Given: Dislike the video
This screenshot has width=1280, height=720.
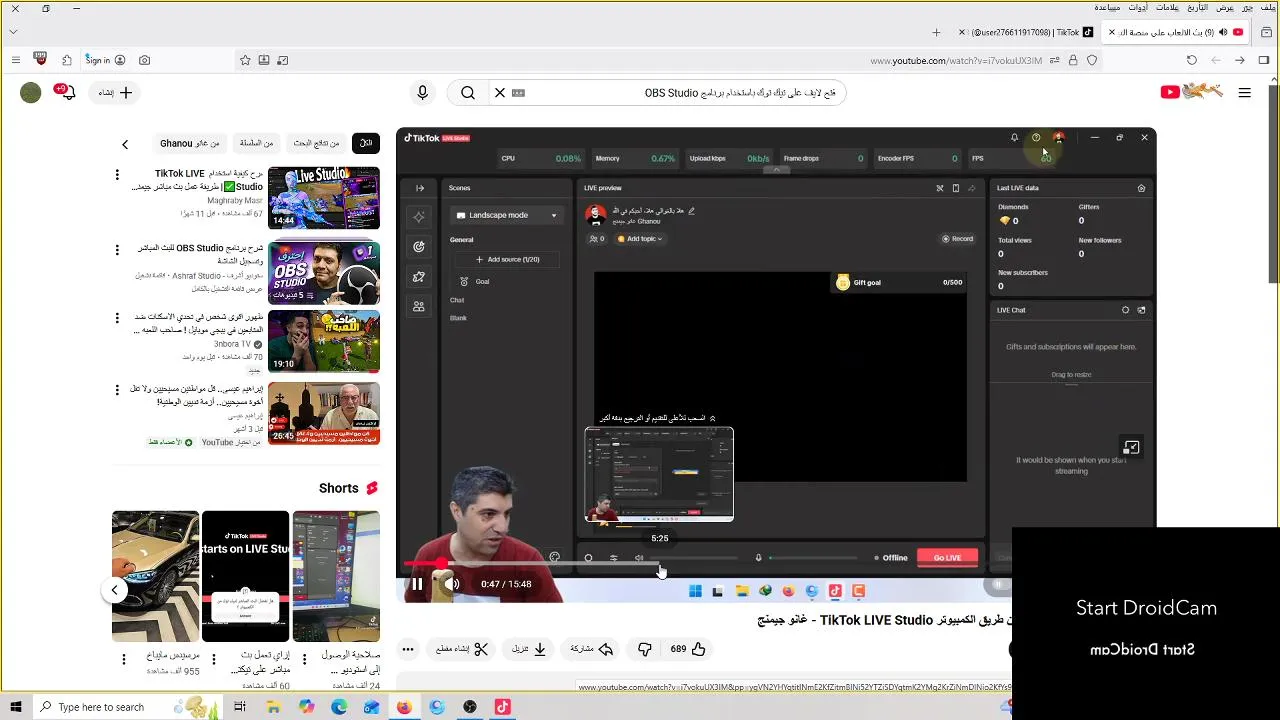Looking at the screenshot, I should tap(645, 649).
